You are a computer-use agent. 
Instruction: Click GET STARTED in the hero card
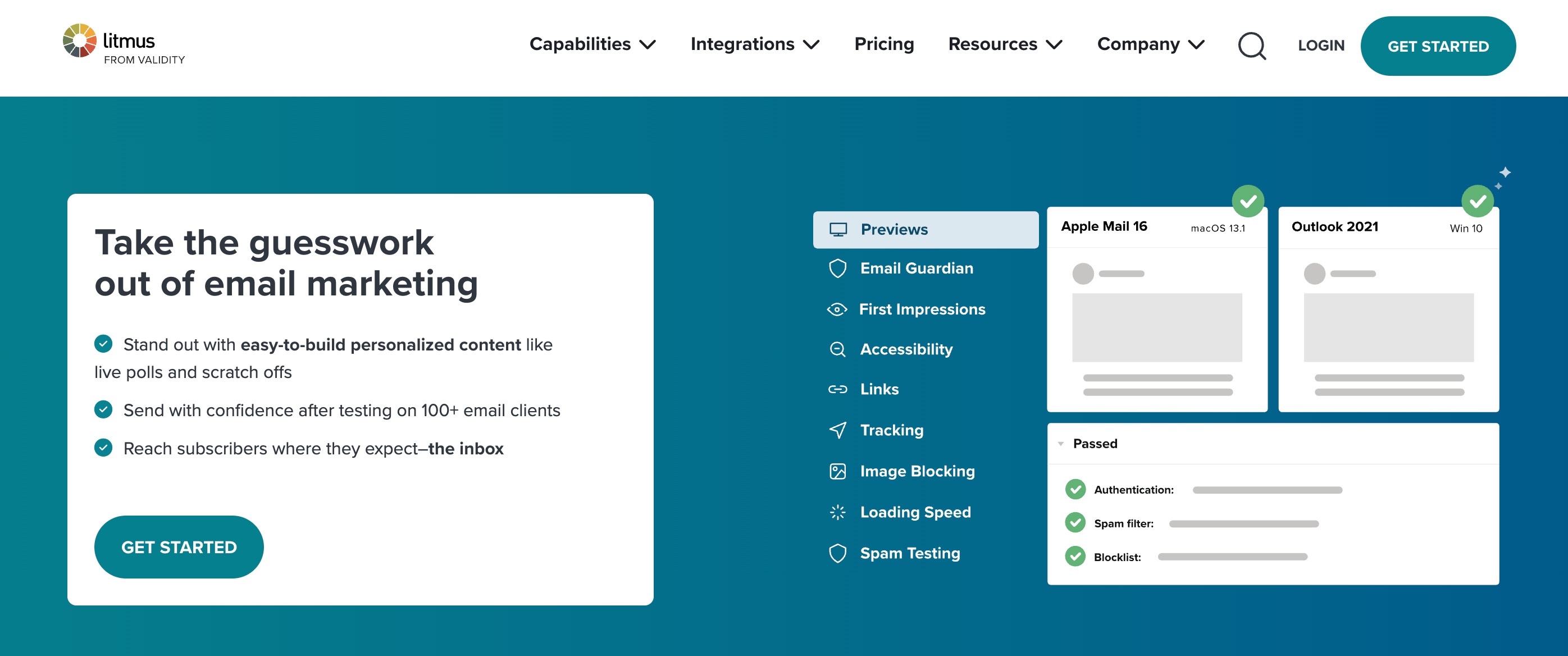point(179,547)
